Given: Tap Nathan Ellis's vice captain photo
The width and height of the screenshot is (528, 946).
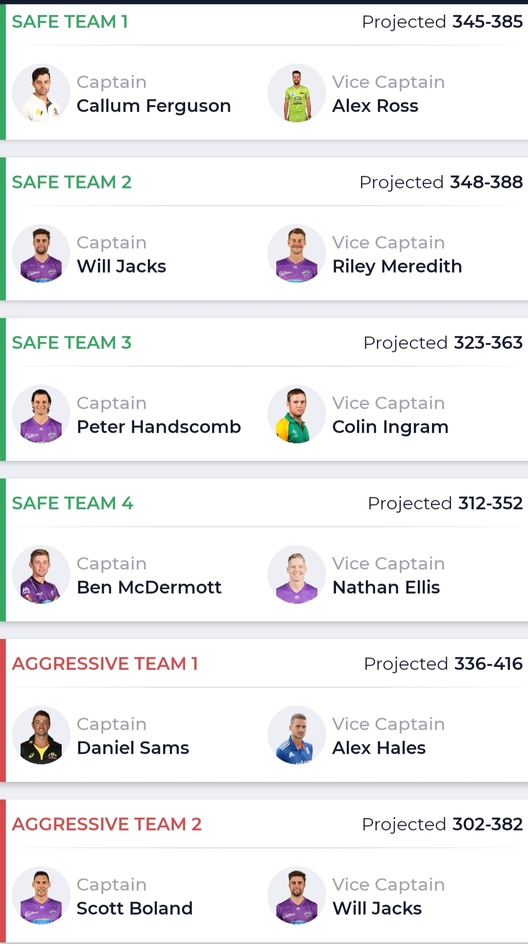Looking at the screenshot, I should pyautogui.click(x=297, y=575).
